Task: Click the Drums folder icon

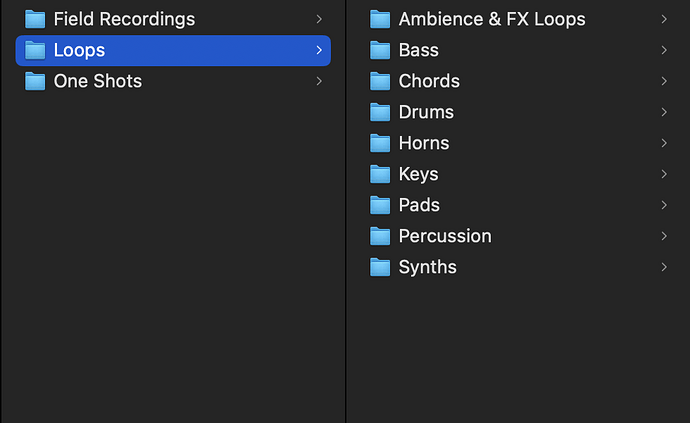Action: (x=380, y=112)
